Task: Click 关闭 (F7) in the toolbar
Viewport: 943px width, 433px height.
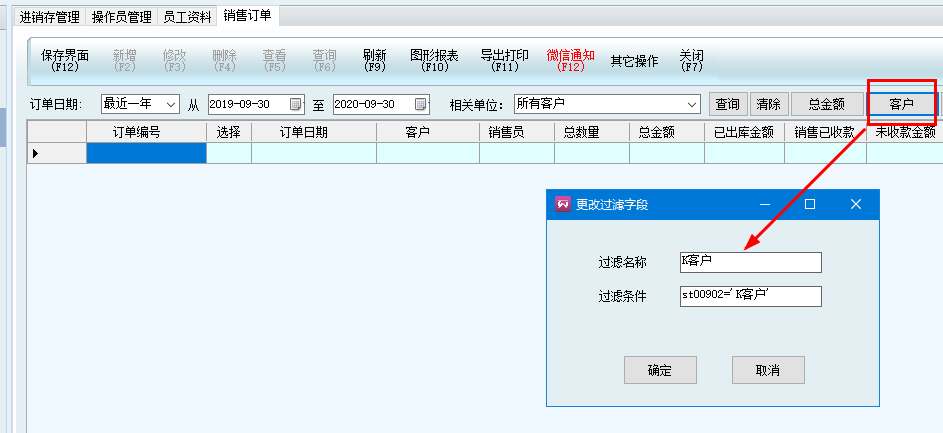Action: (x=691, y=61)
